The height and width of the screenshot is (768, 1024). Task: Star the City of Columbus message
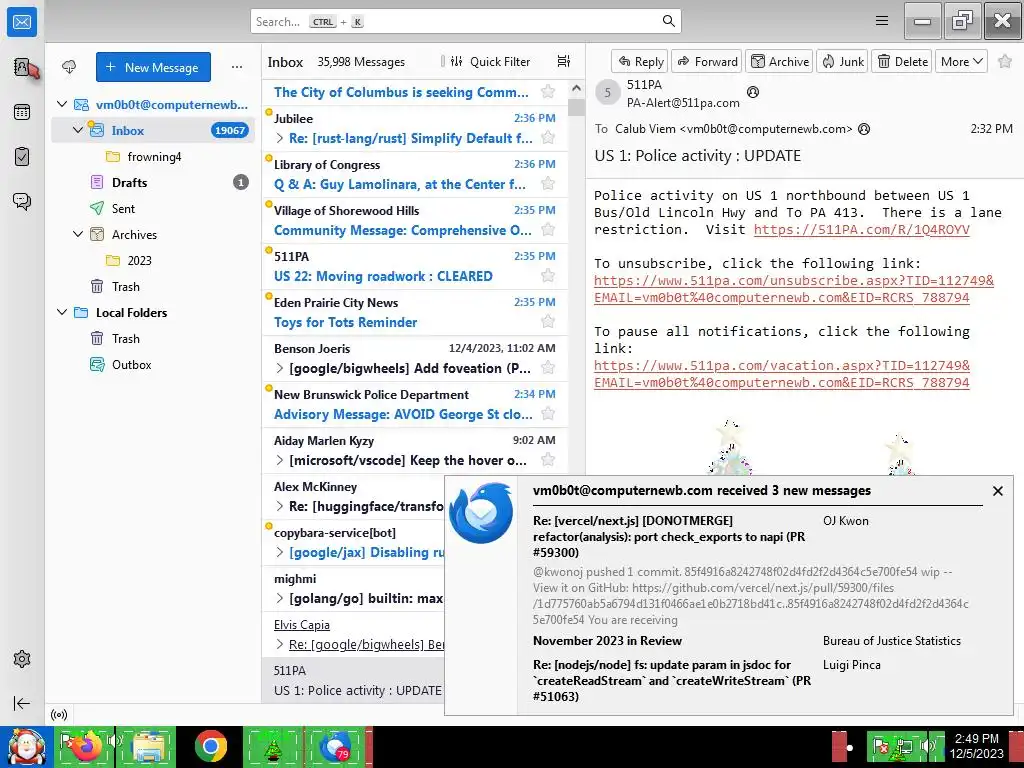tap(548, 91)
